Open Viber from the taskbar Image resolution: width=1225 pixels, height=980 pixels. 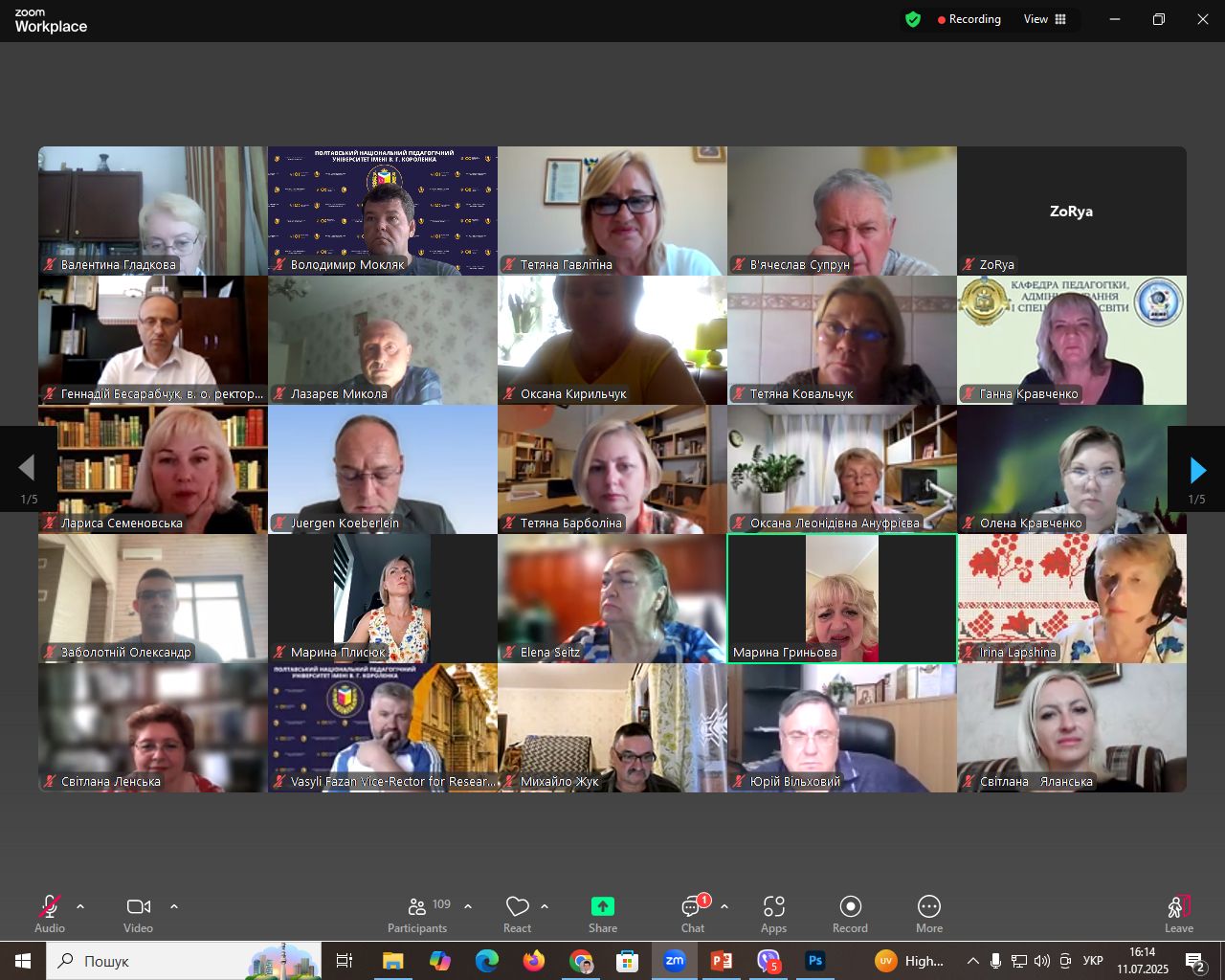click(x=768, y=961)
